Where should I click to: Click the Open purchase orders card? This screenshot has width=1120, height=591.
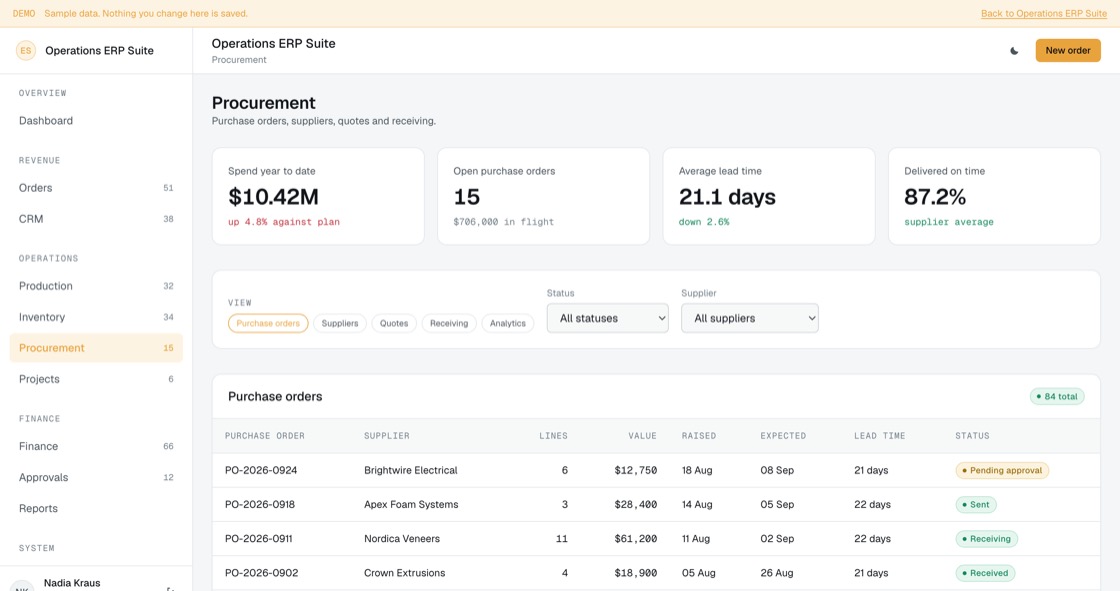(x=544, y=197)
